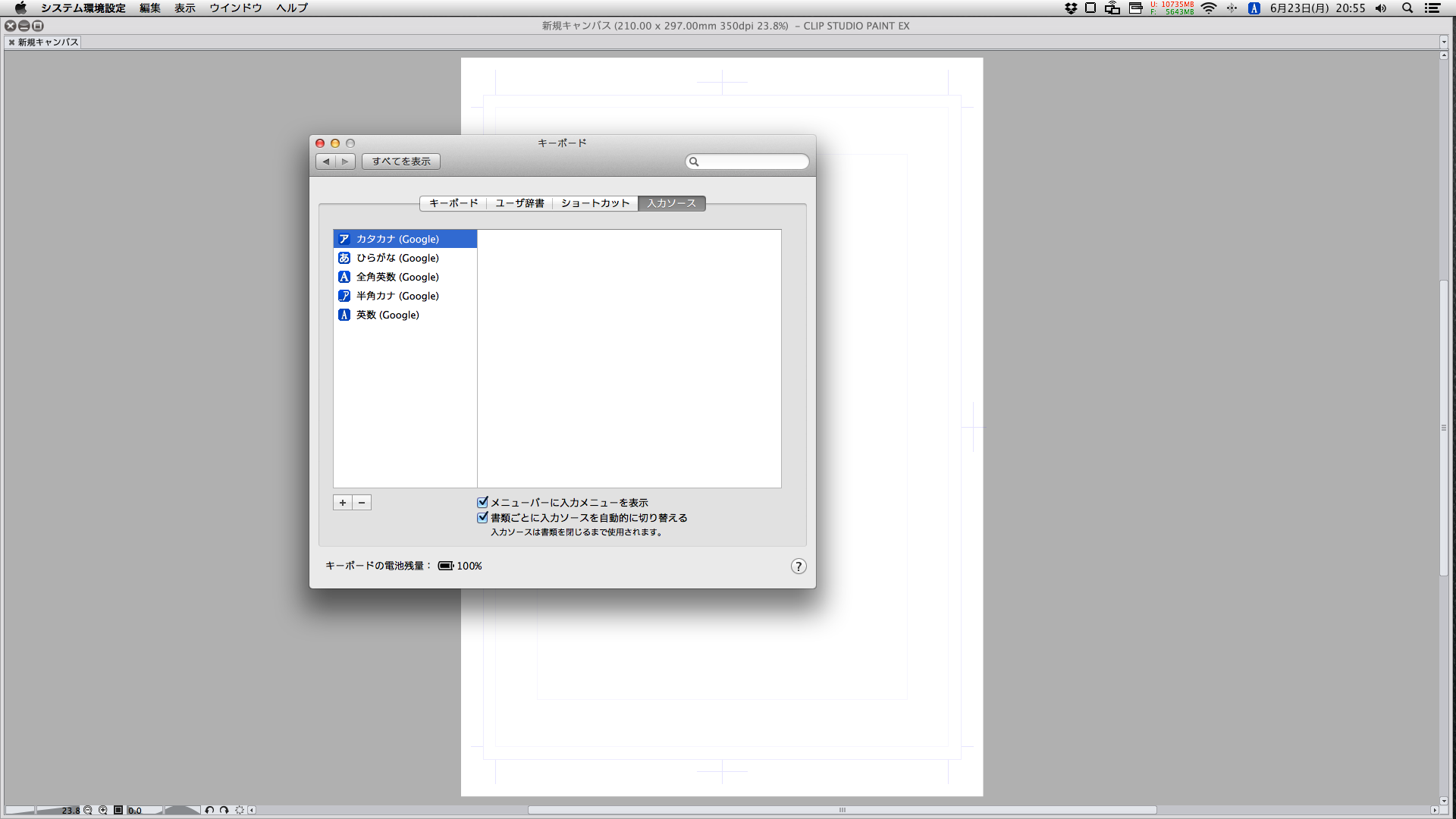1456x819 pixels.
Task: Switch to the ショートカット tab
Action: click(x=595, y=203)
